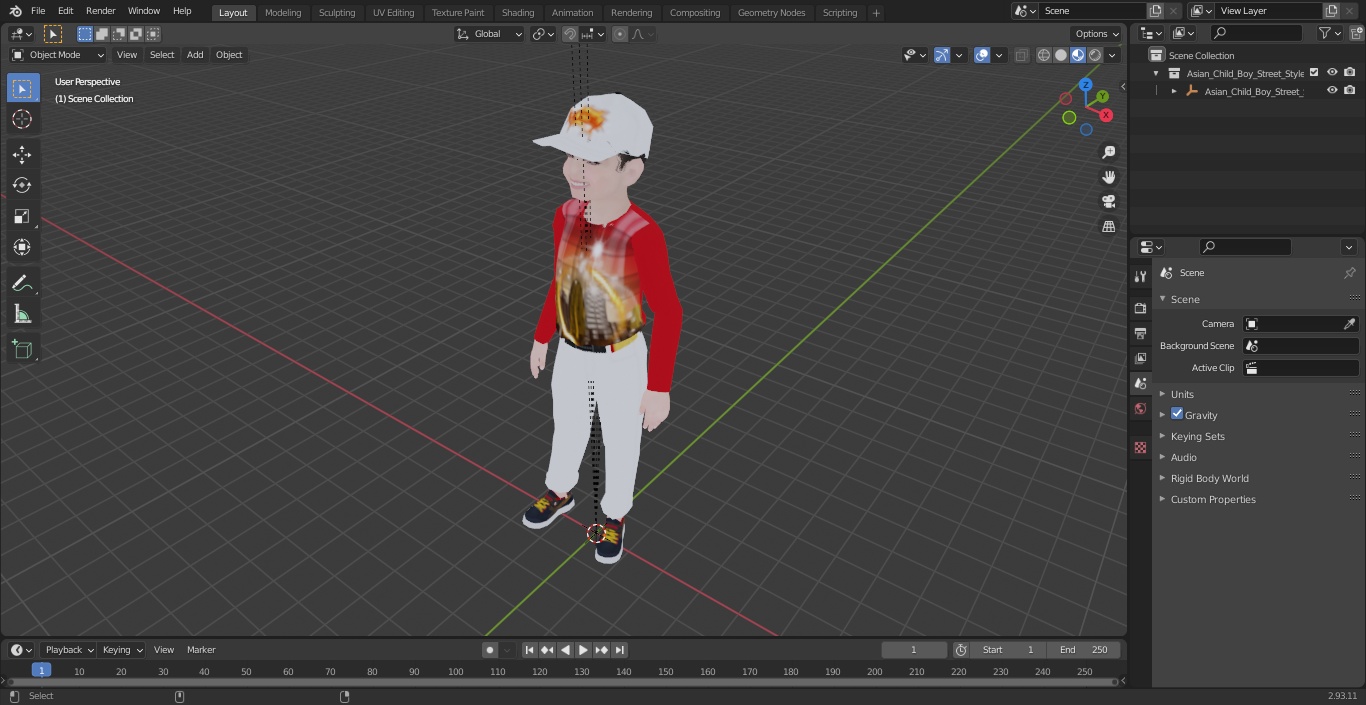Screen dimensions: 1366x705
Task: Select the Annotate tool
Action: (22, 284)
